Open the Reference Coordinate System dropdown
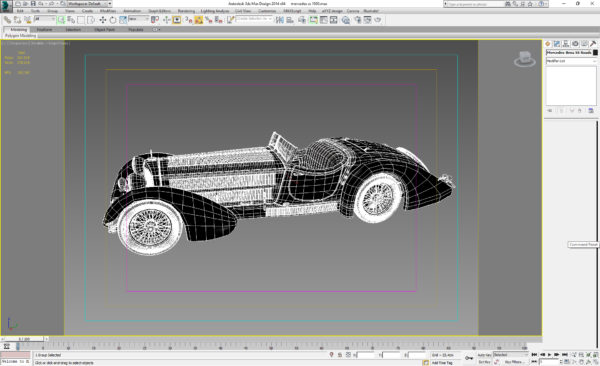 (139, 19)
